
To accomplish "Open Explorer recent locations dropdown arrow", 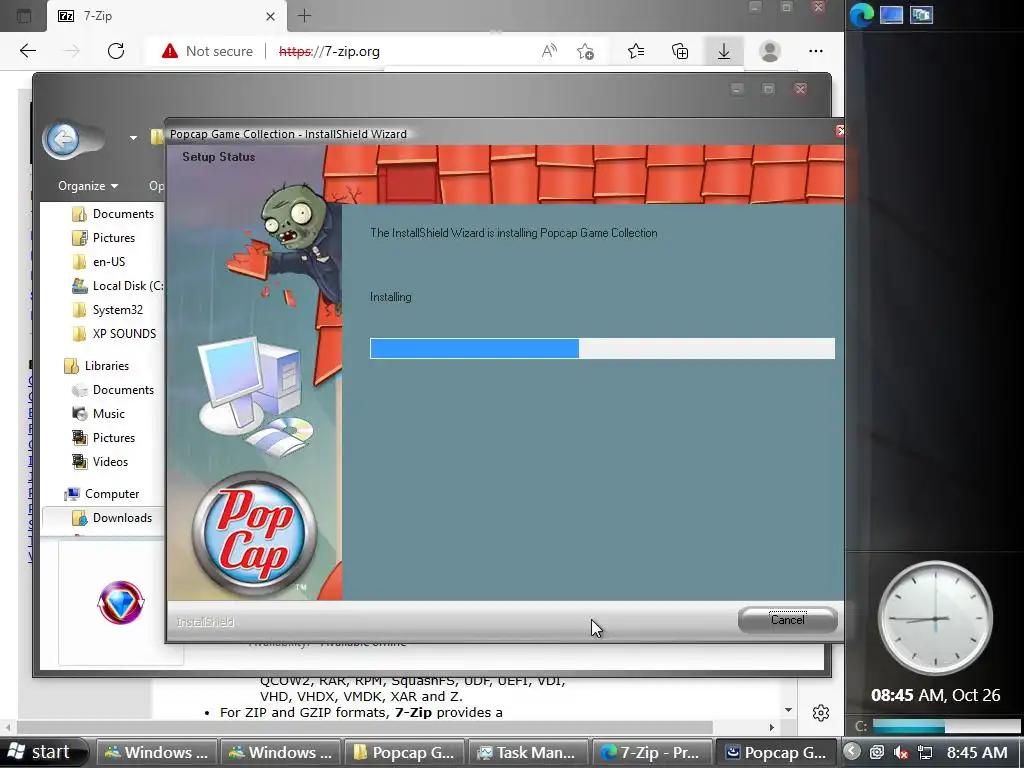I will [133, 138].
